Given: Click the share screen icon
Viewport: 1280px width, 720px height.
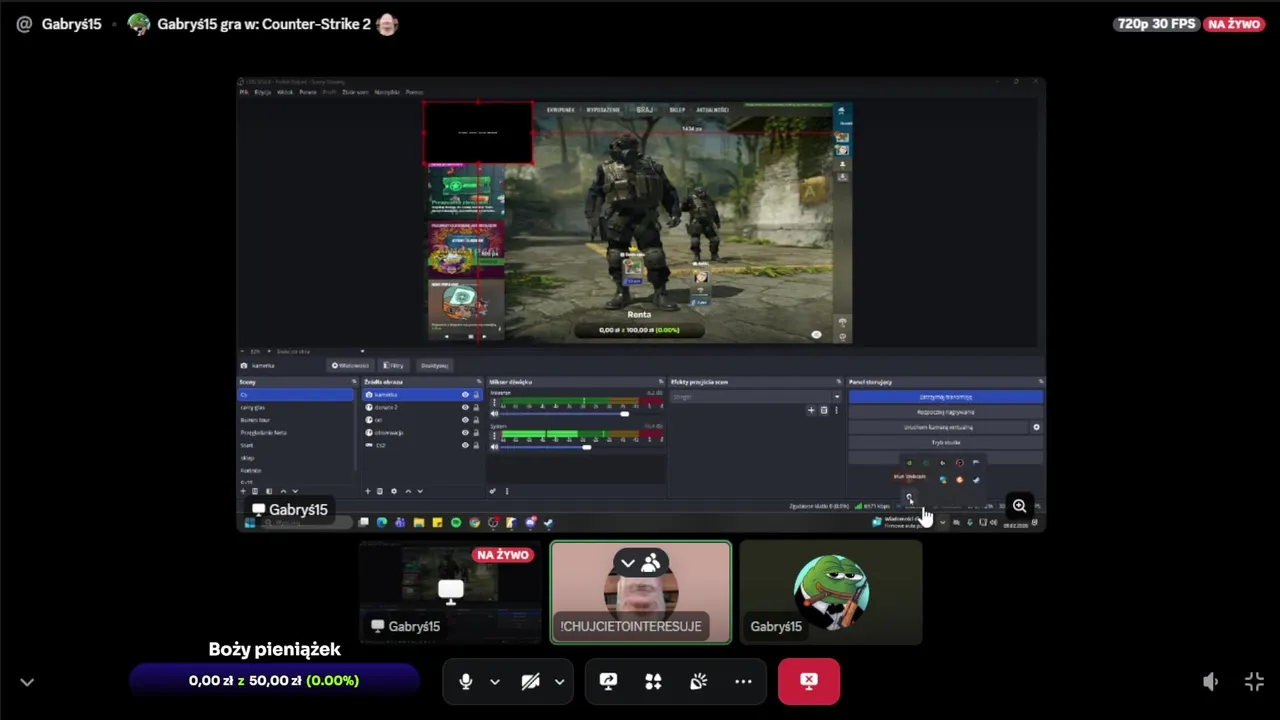Looking at the screenshot, I should click(x=608, y=681).
